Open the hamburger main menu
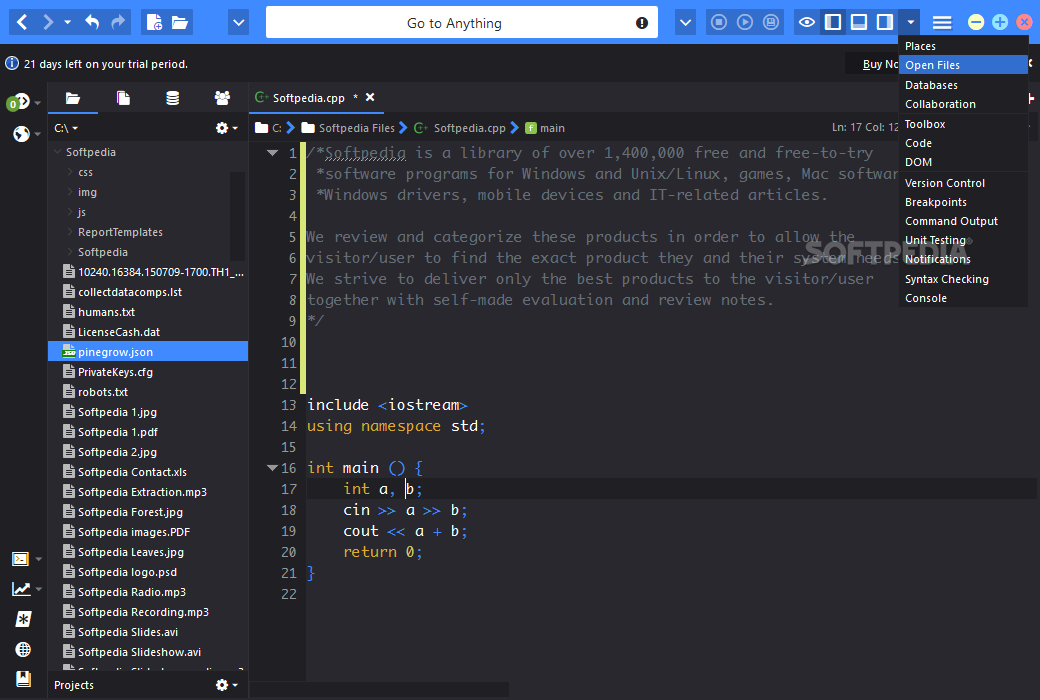The width and height of the screenshot is (1040, 700). [x=942, y=23]
